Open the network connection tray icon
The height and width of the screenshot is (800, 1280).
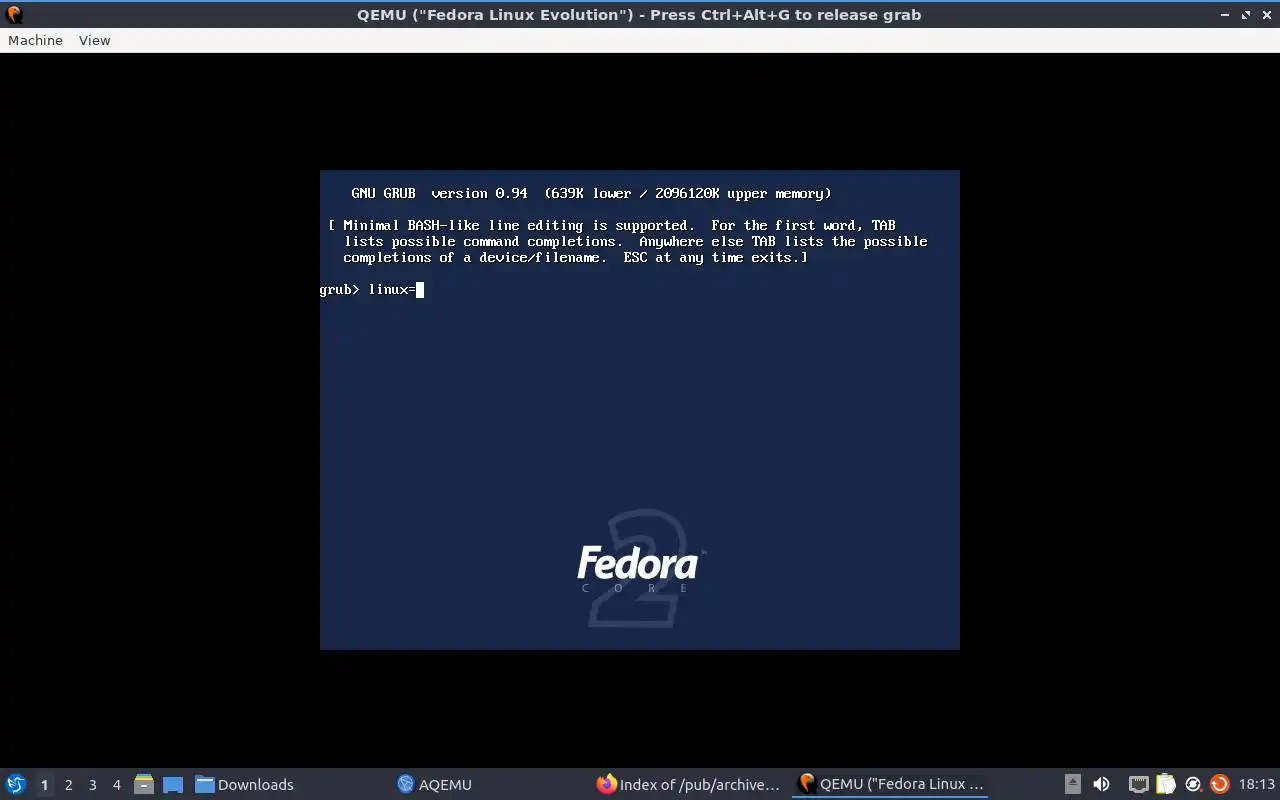(x=1138, y=784)
